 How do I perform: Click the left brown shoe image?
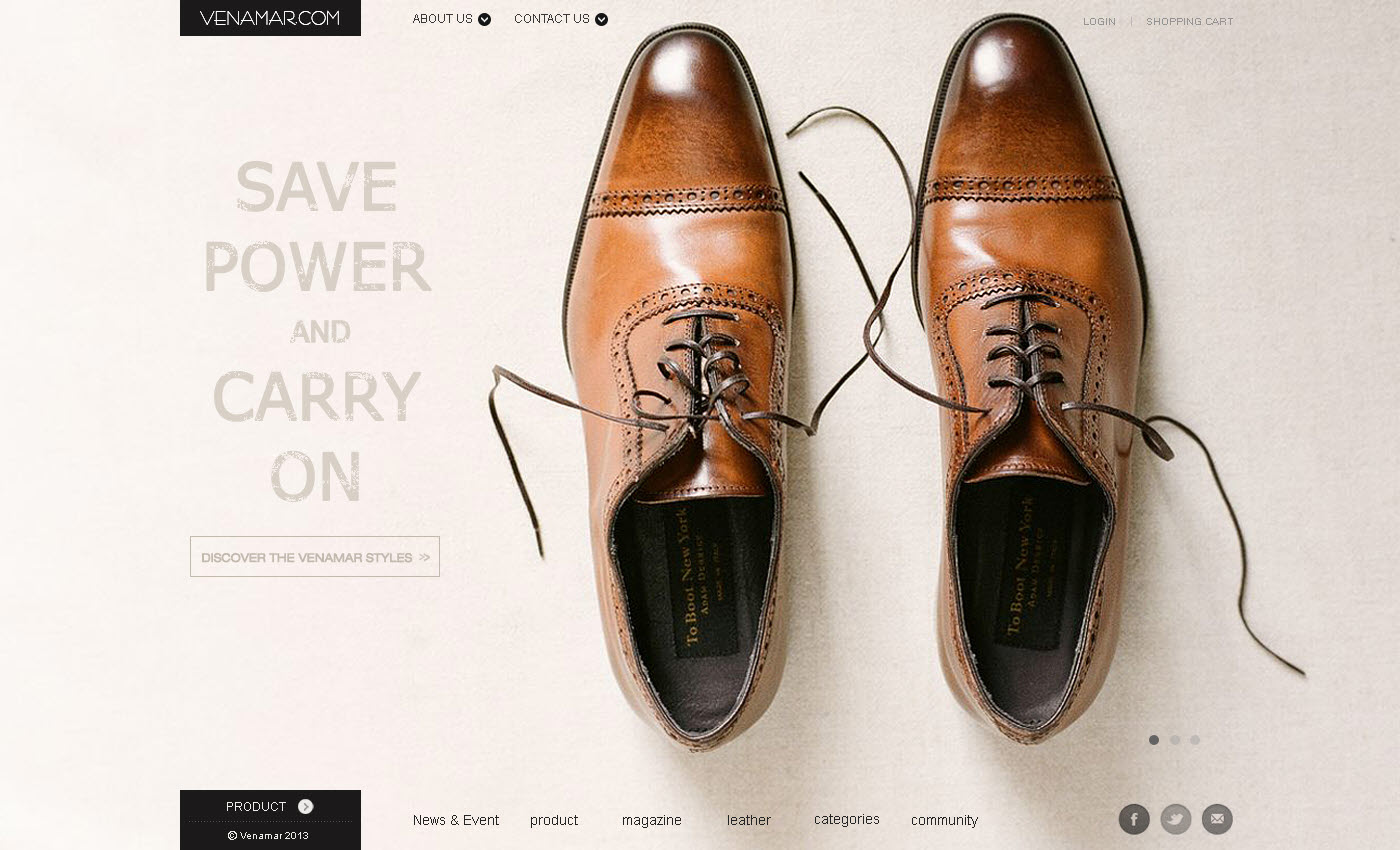tap(680, 400)
